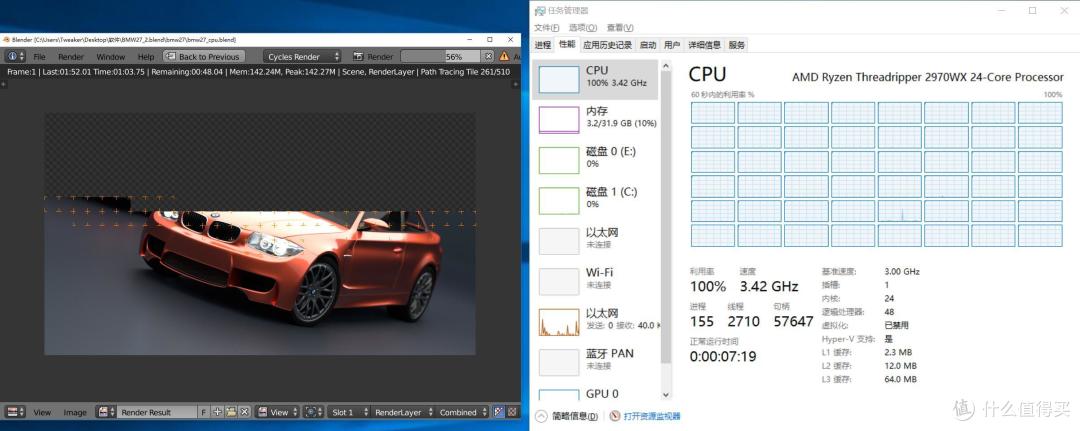Viewport: 1080px width, 431px height.
Task: Open Task Manager 查看(V) menu
Action: (620, 28)
